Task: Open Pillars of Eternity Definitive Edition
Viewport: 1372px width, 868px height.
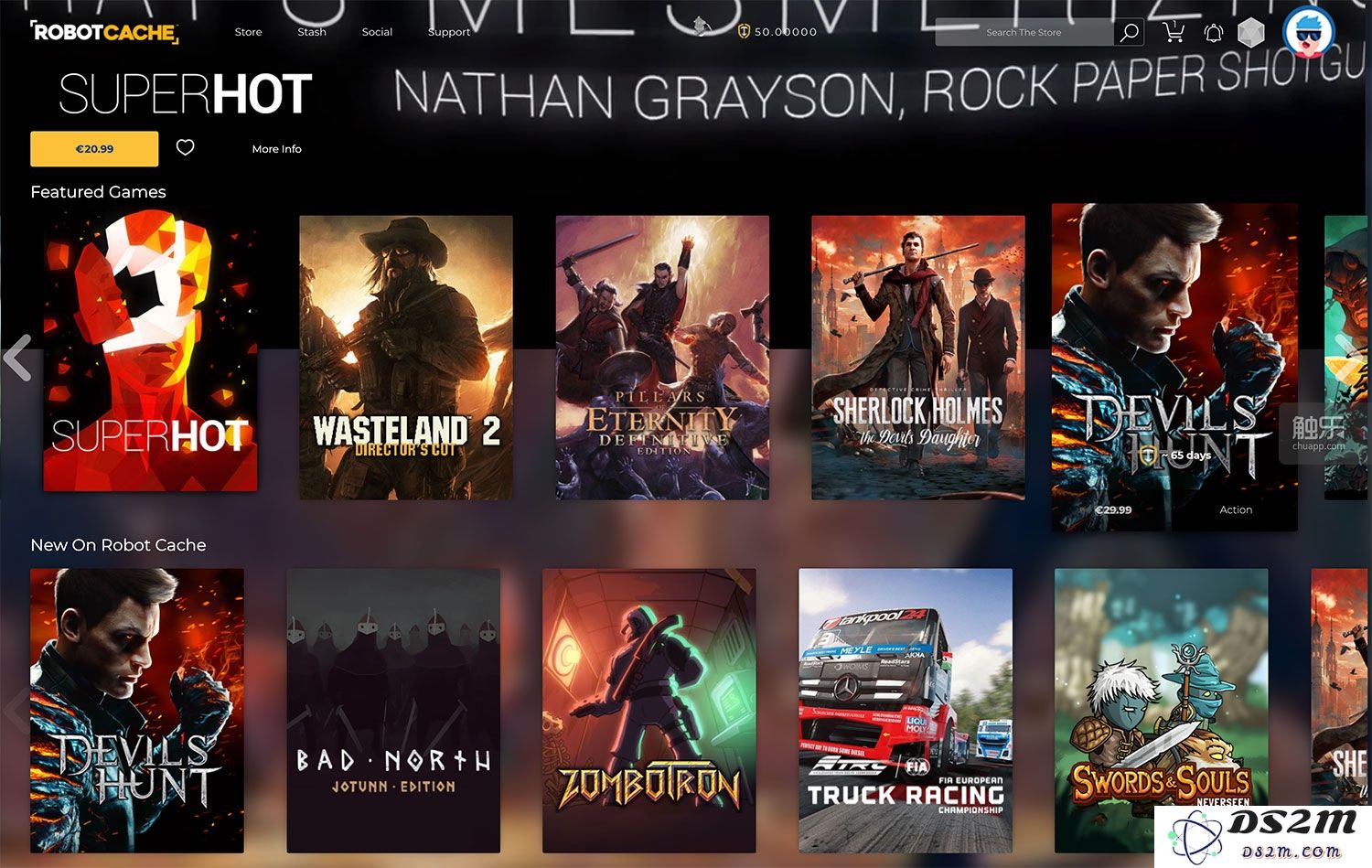Action: pos(662,358)
